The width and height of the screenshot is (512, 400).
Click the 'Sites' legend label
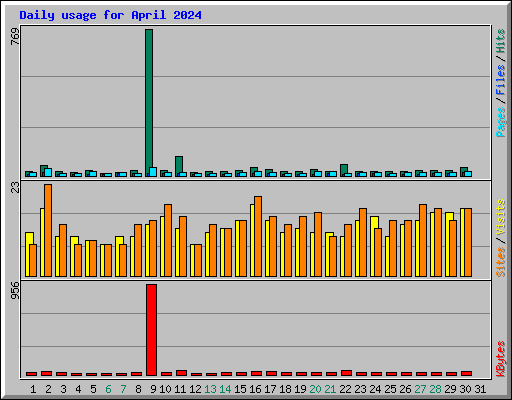pyautogui.click(x=500, y=262)
